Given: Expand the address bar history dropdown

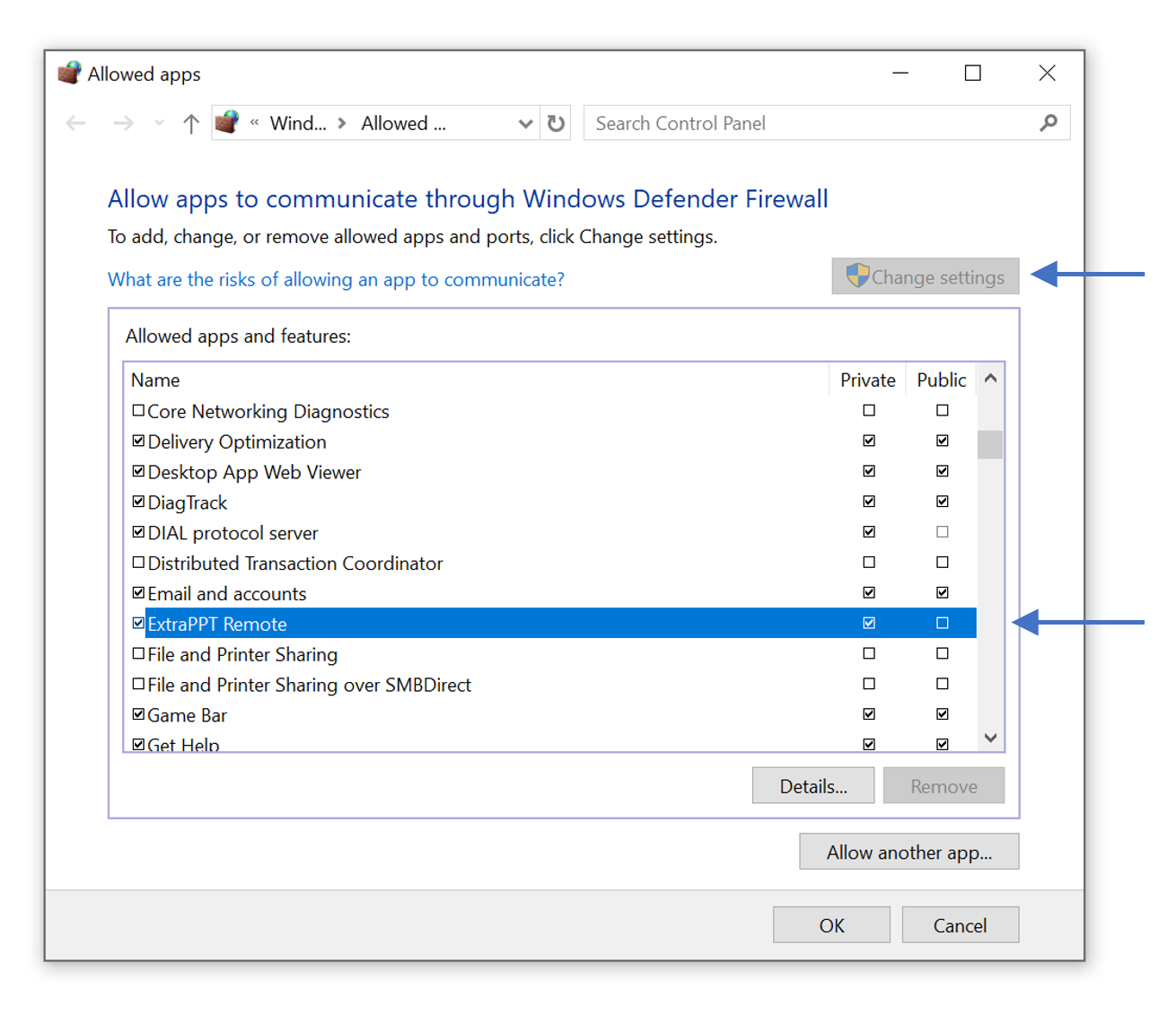Looking at the screenshot, I should pyautogui.click(x=525, y=124).
